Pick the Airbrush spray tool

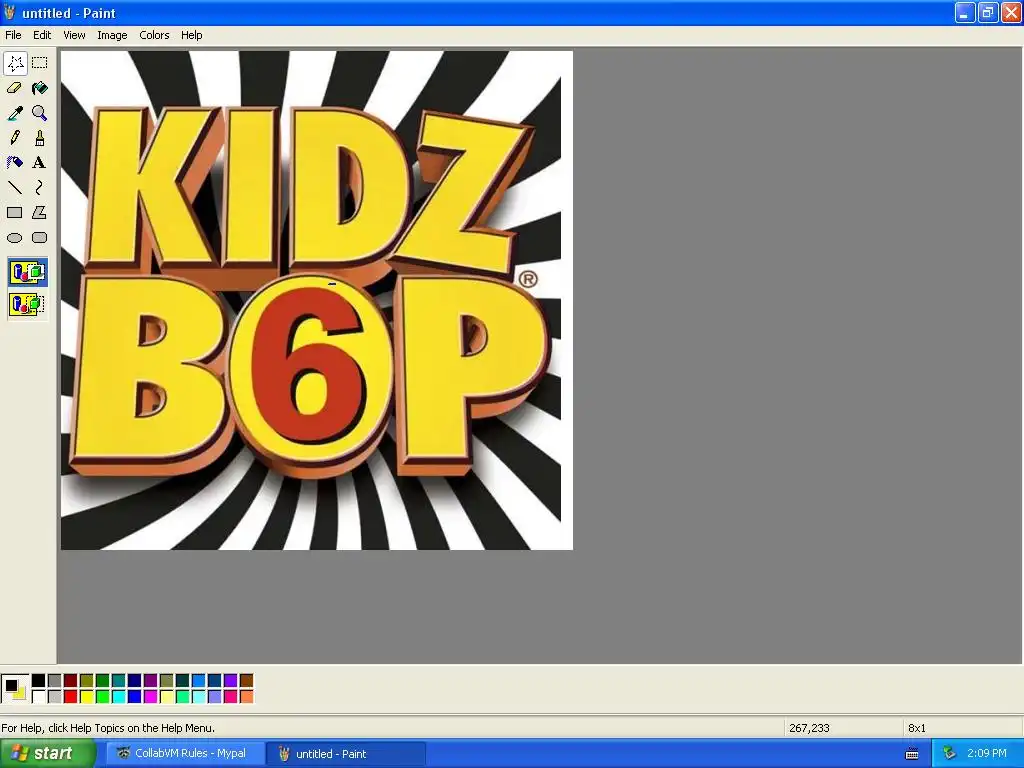[x=15, y=163]
